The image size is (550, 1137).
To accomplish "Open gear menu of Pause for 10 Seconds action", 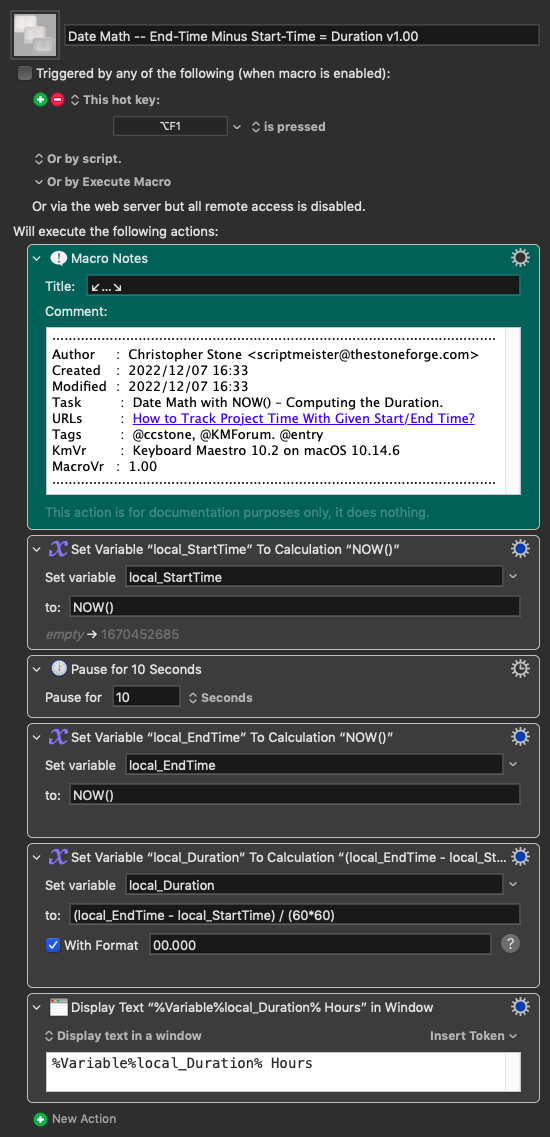I will click(x=520, y=669).
